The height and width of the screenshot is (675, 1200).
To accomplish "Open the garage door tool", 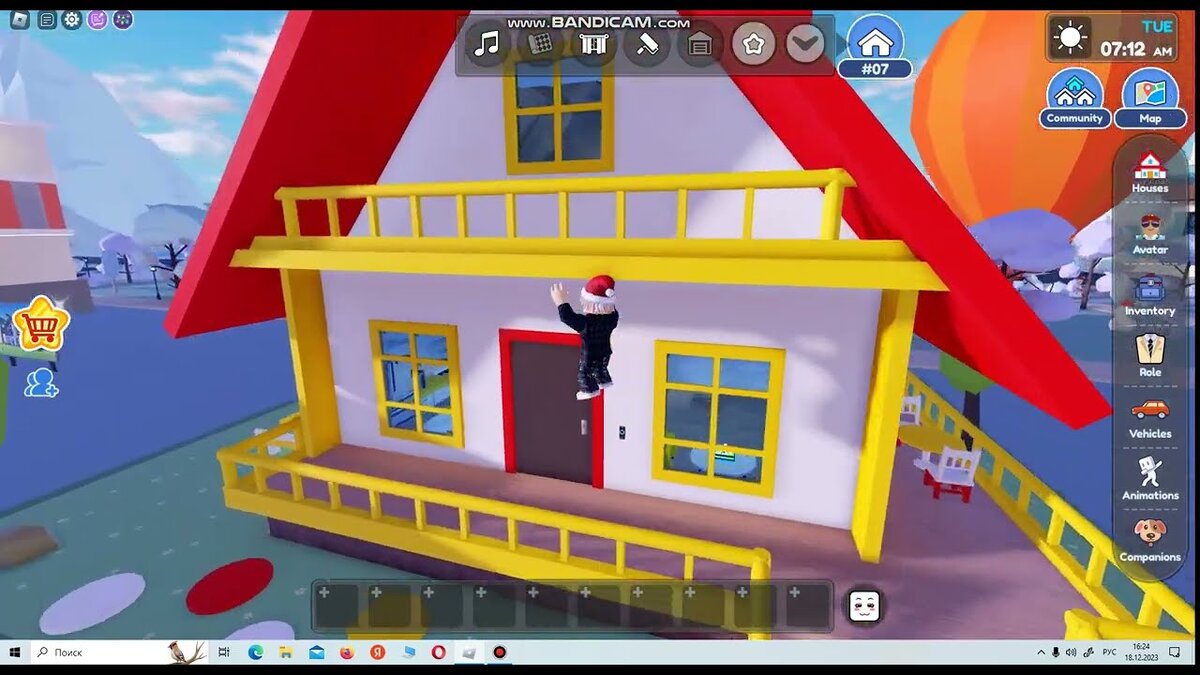I will (699, 44).
